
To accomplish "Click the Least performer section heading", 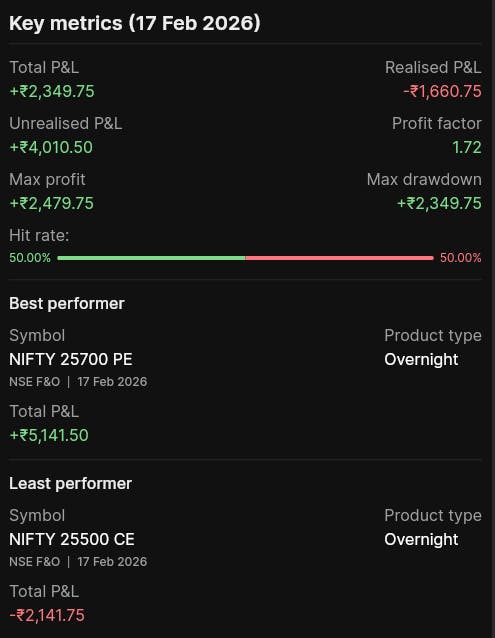I will 70,483.
